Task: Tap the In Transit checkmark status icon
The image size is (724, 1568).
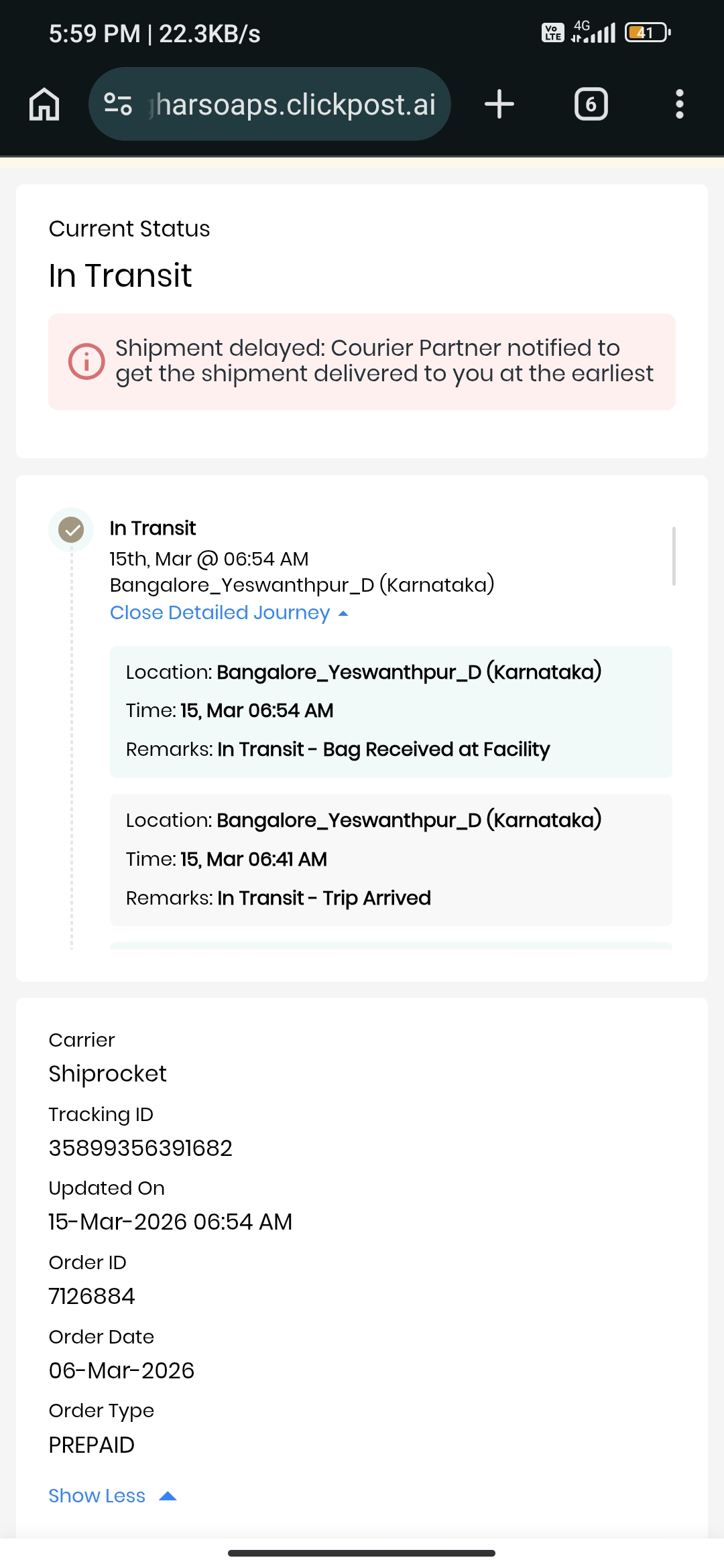Action: (71, 530)
